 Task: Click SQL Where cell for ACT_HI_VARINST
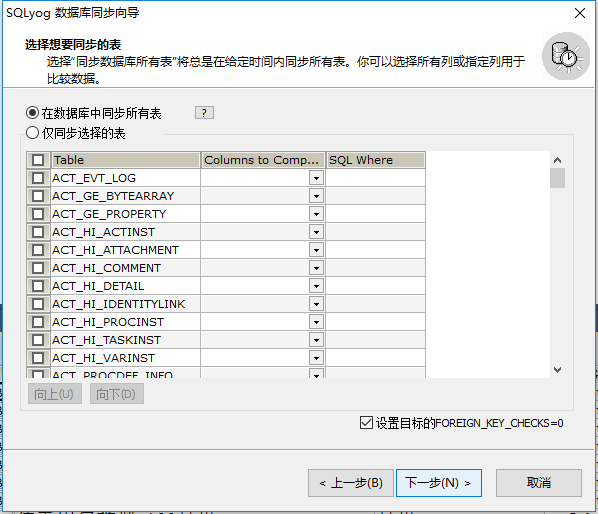376,358
